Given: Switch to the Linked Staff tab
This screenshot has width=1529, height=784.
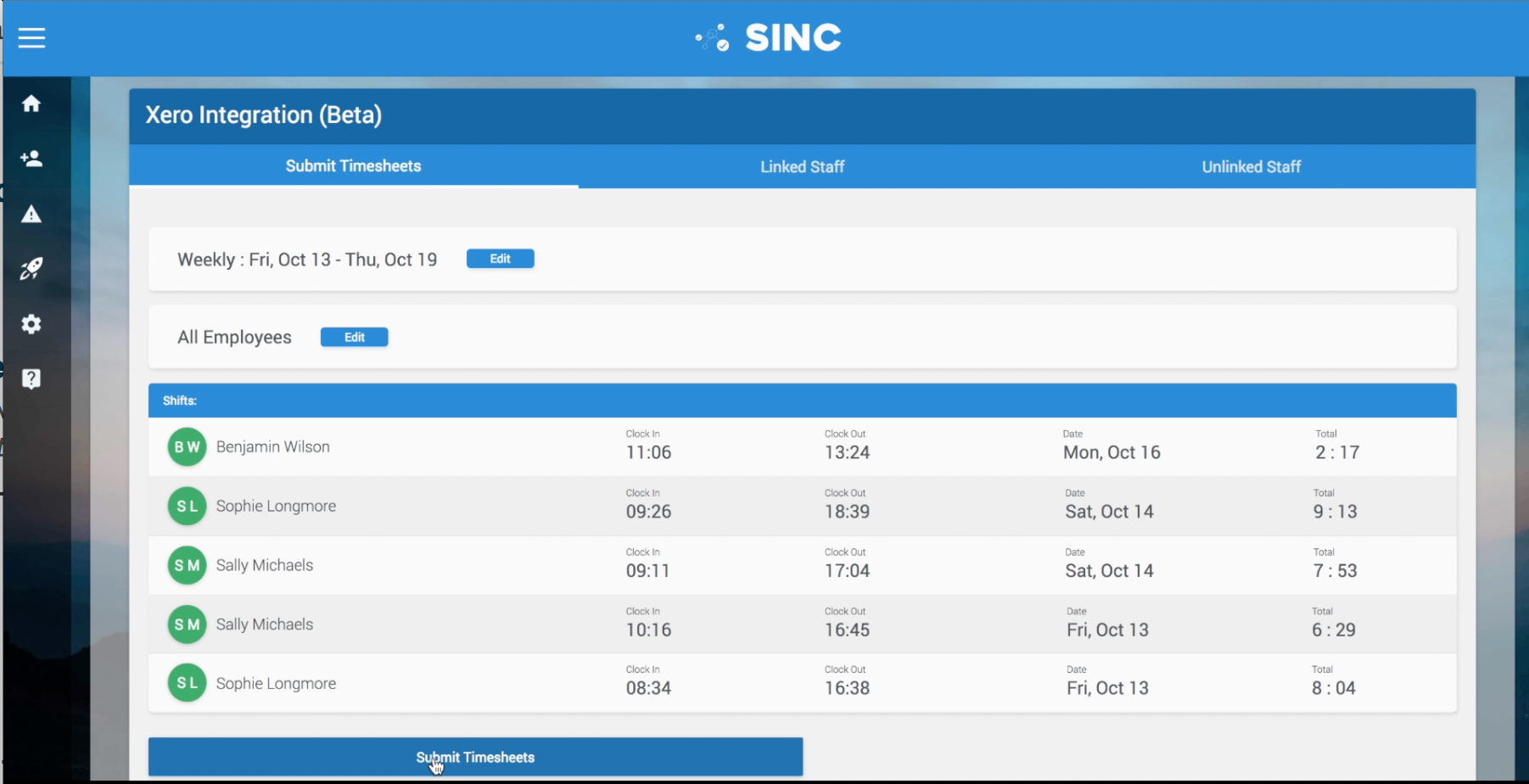Looking at the screenshot, I should [x=802, y=166].
